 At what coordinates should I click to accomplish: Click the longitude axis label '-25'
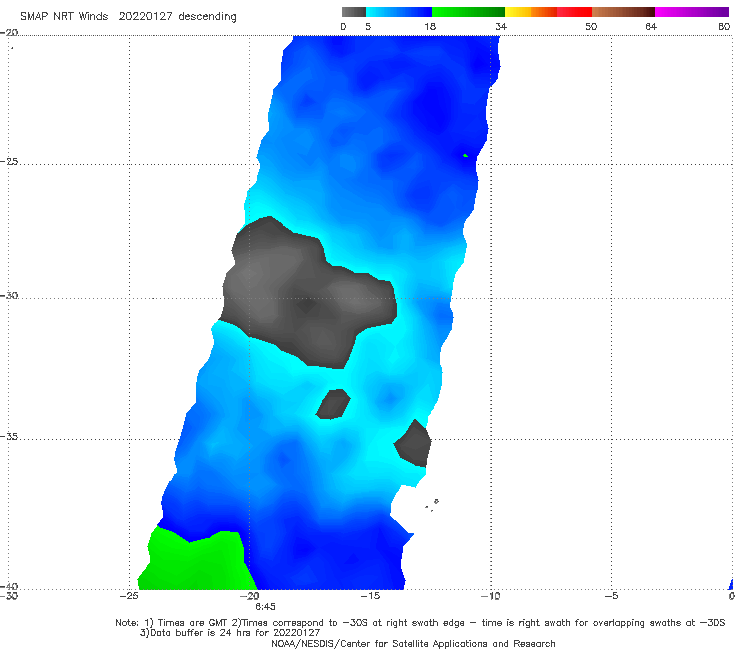[x=129, y=596]
